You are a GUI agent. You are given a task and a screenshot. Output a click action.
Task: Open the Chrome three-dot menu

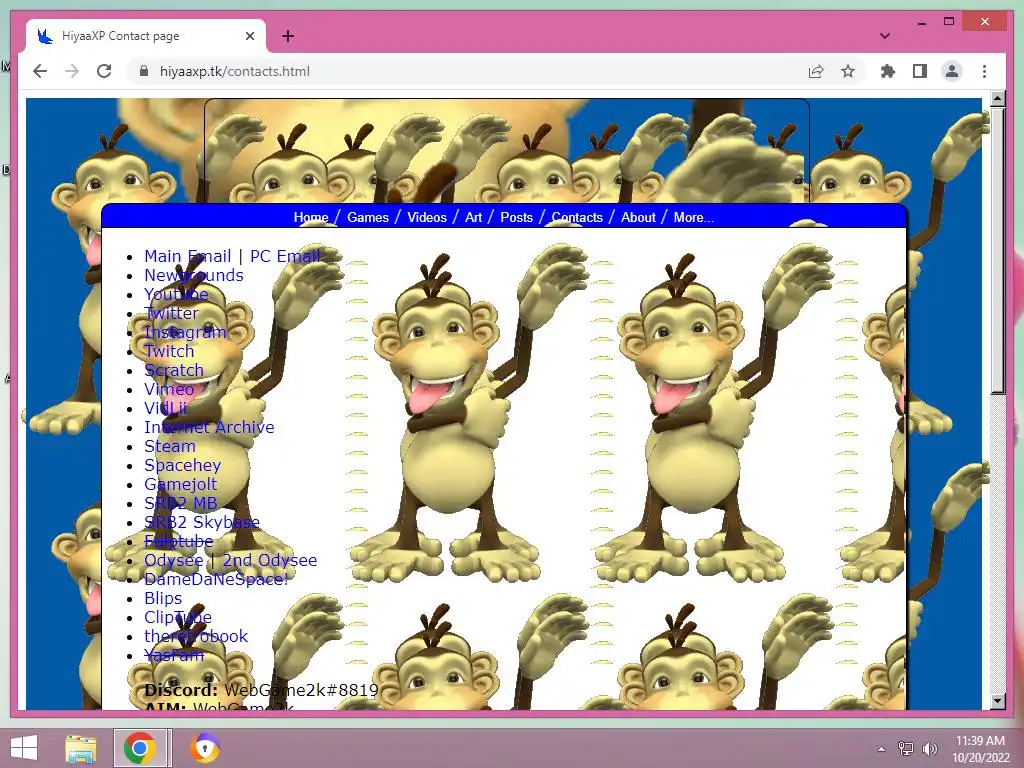point(984,71)
